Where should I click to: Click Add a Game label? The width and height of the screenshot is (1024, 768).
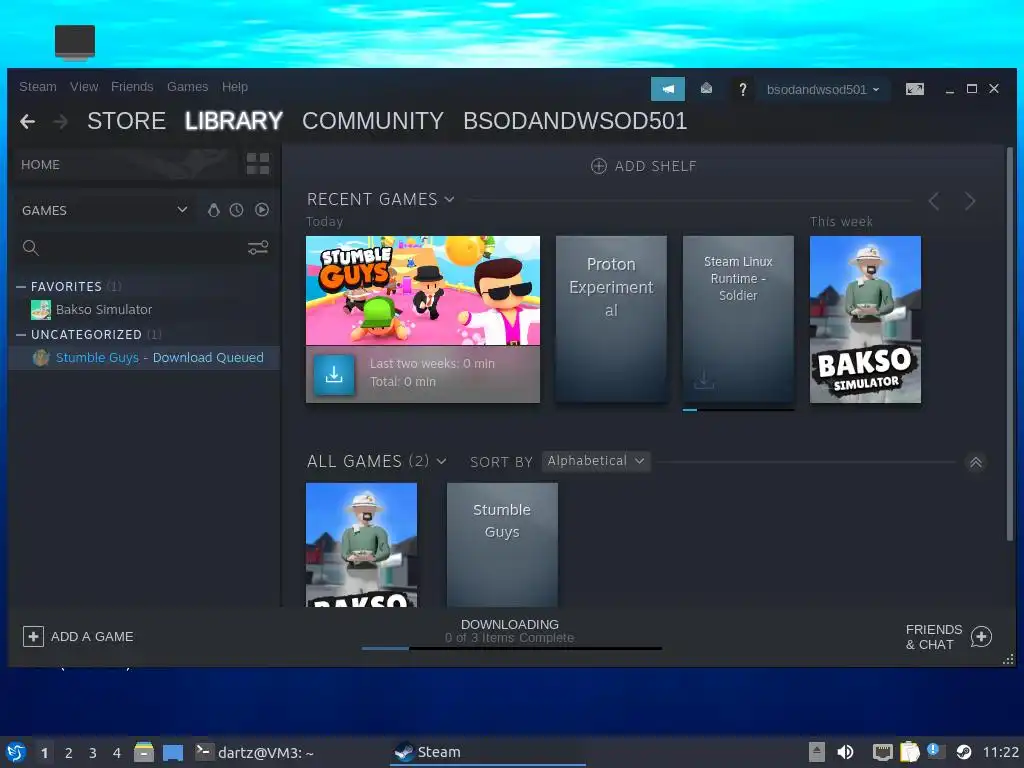(92, 637)
